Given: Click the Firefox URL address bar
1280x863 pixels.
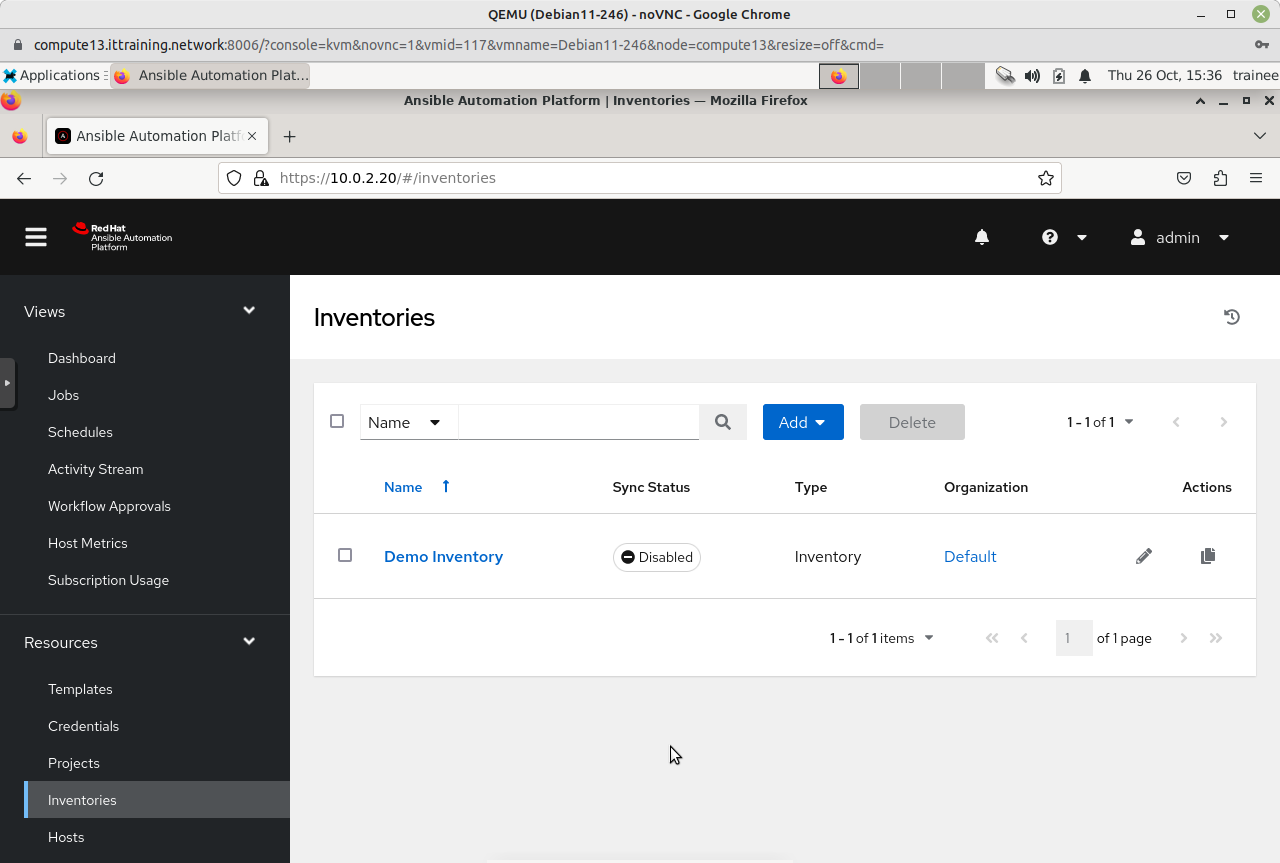Looking at the screenshot, I should (x=640, y=178).
